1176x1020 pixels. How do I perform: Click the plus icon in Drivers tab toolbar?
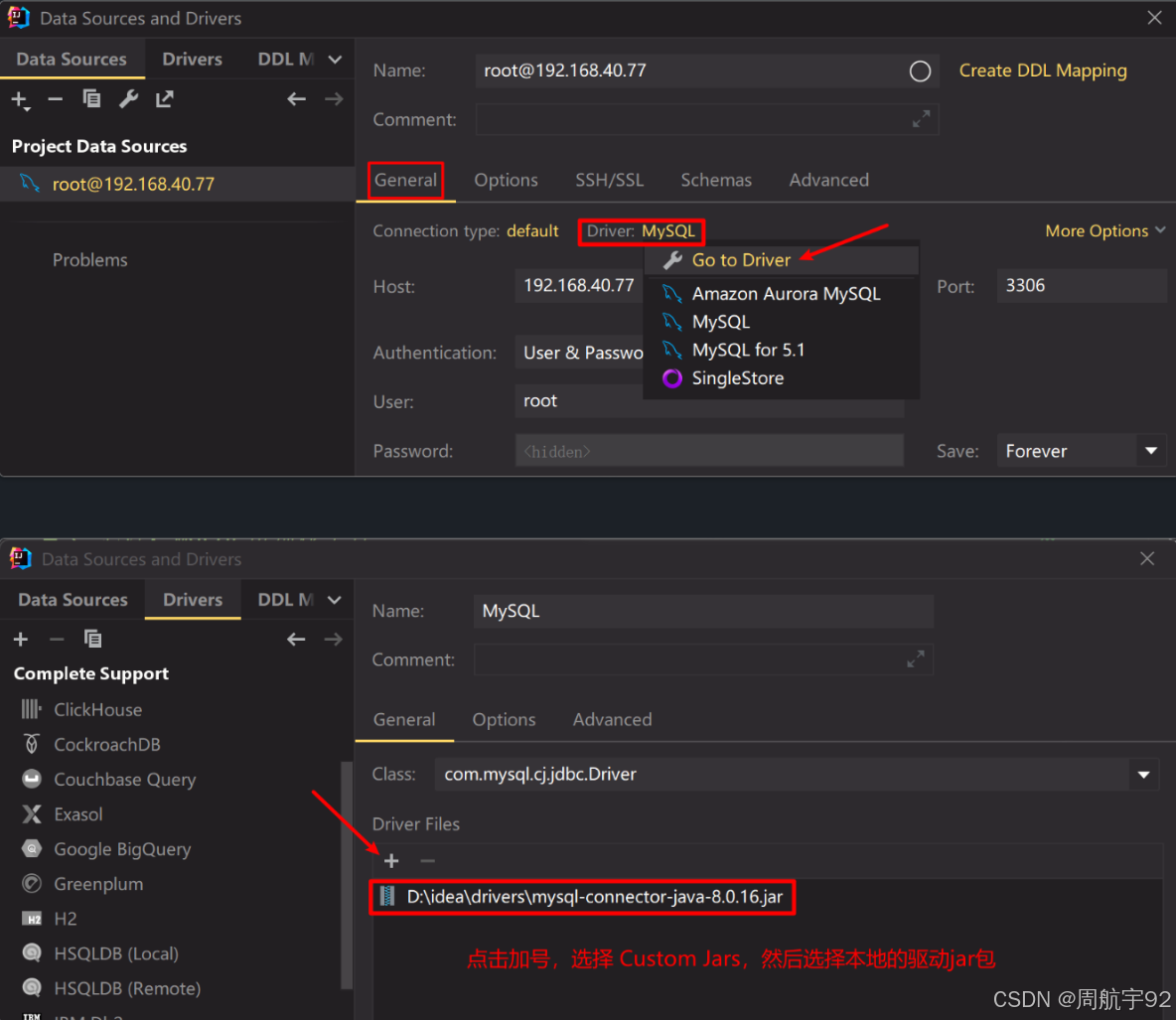coord(21,639)
